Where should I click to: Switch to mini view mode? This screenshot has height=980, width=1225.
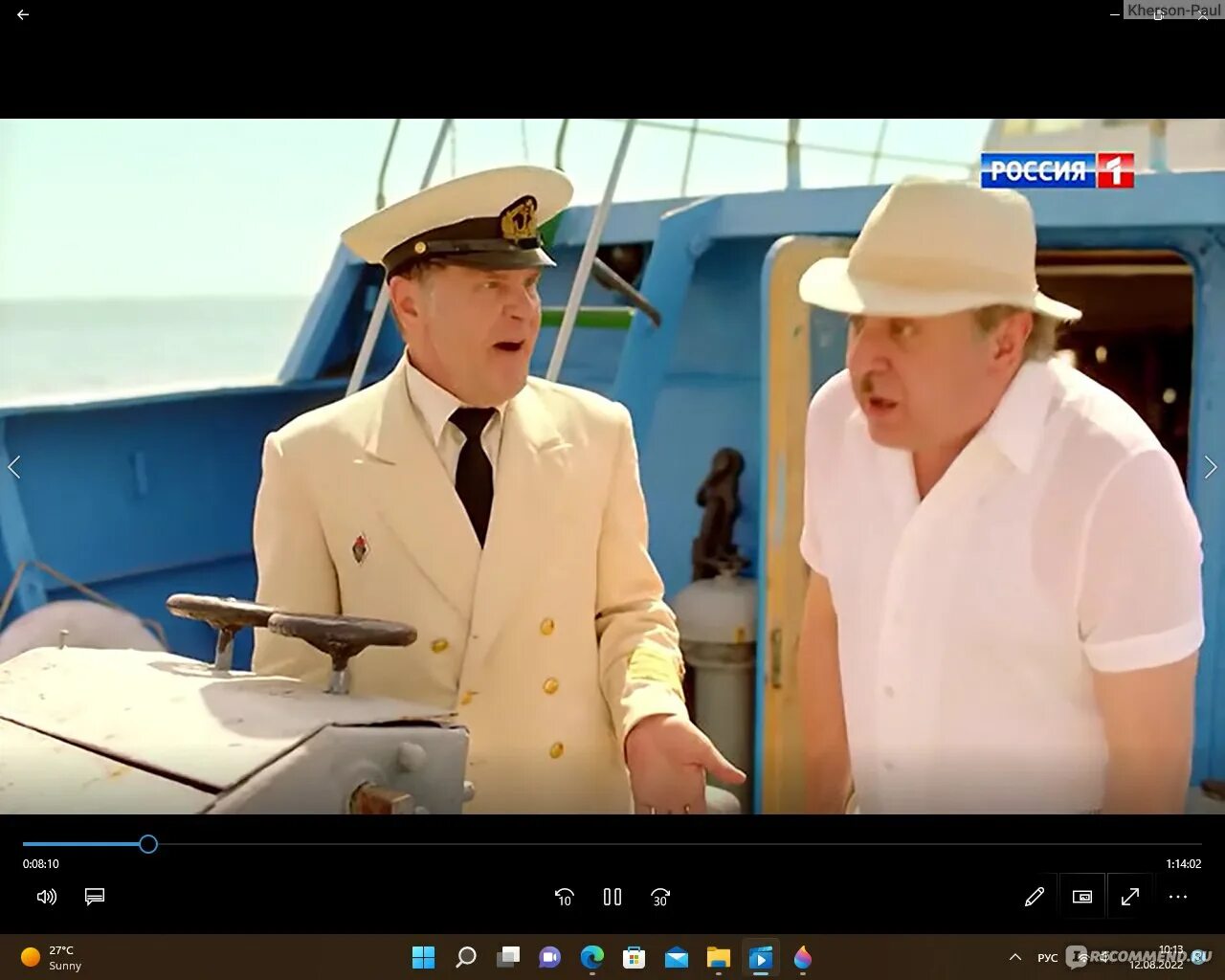[x=1082, y=897]
